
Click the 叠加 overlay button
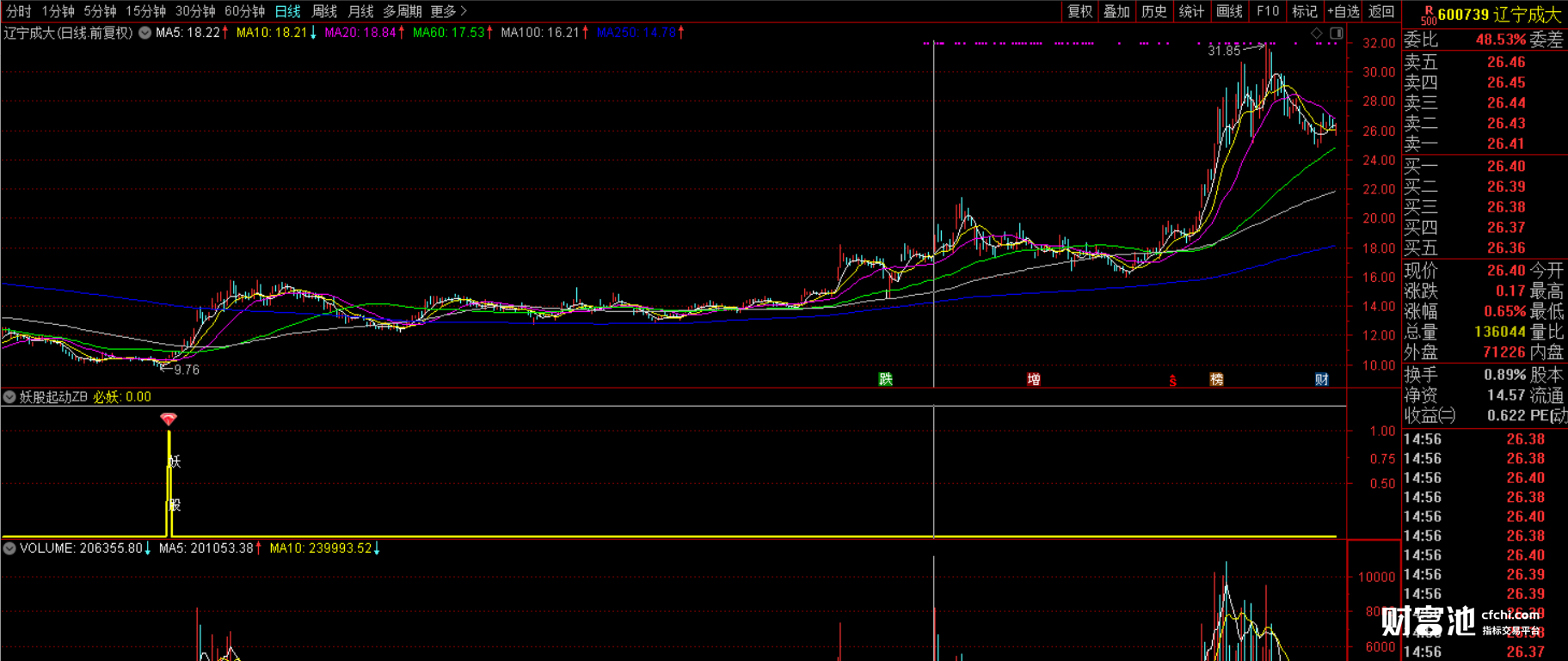[1116, 11]
